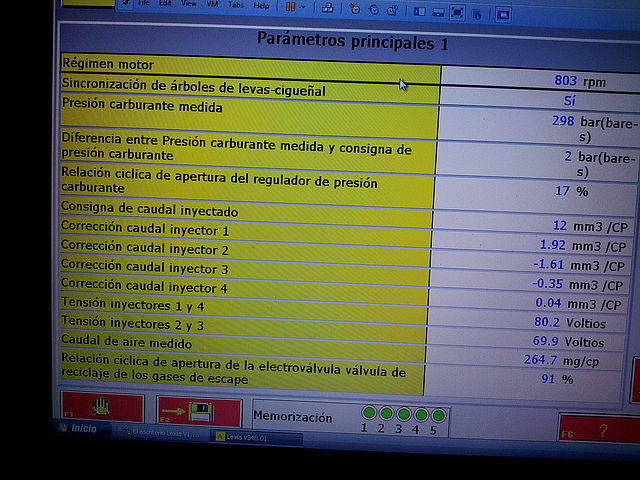
Task: Open the F6 help question mark button
Action: click(x=601, y=431)
